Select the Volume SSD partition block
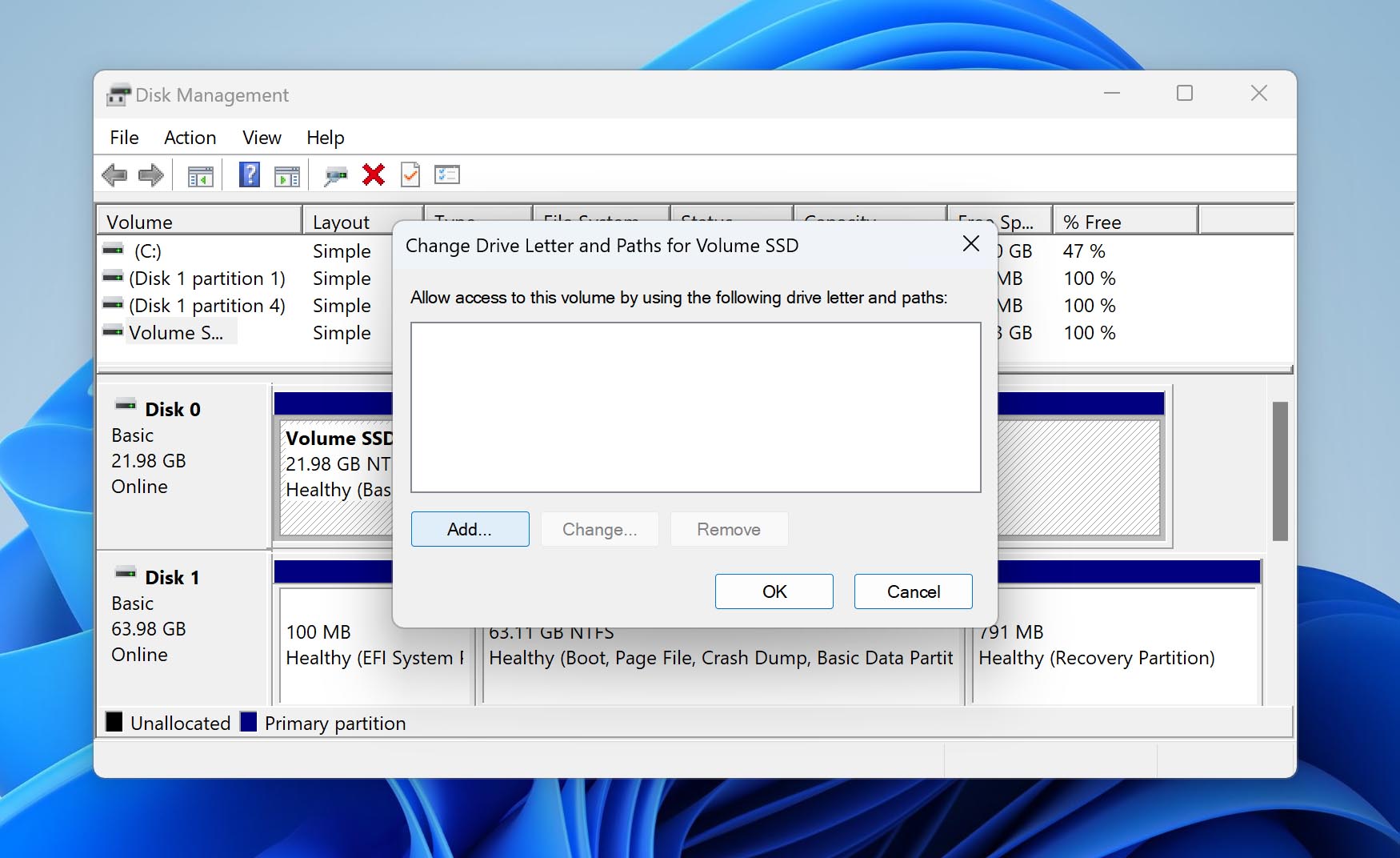The height and width of the screenshot is (858, 1400). point(336,479)
